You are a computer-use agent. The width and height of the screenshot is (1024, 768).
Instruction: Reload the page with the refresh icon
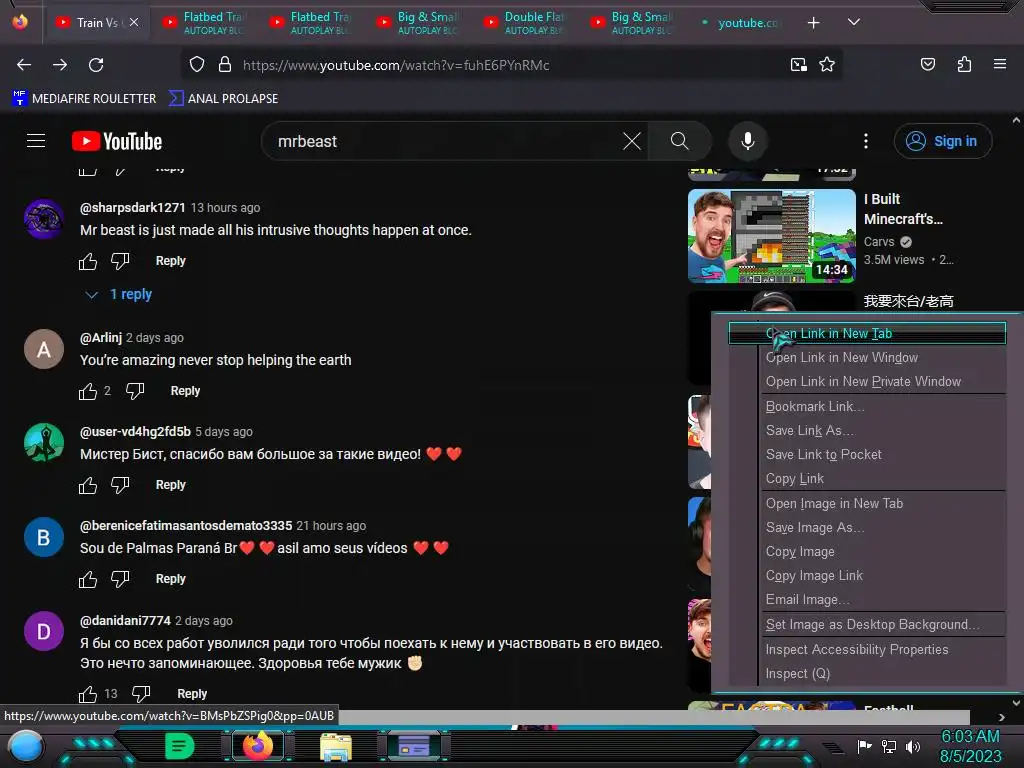click(x=96, y=65)
